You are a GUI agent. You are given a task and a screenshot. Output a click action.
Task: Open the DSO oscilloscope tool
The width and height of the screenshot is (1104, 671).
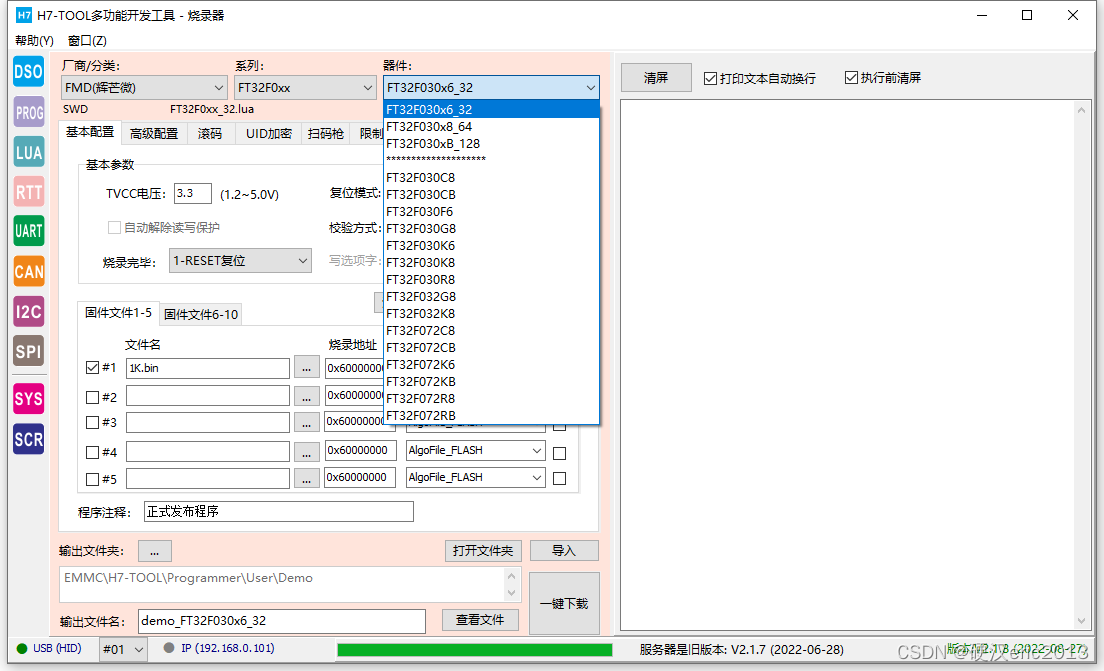[x=29, y=72]
